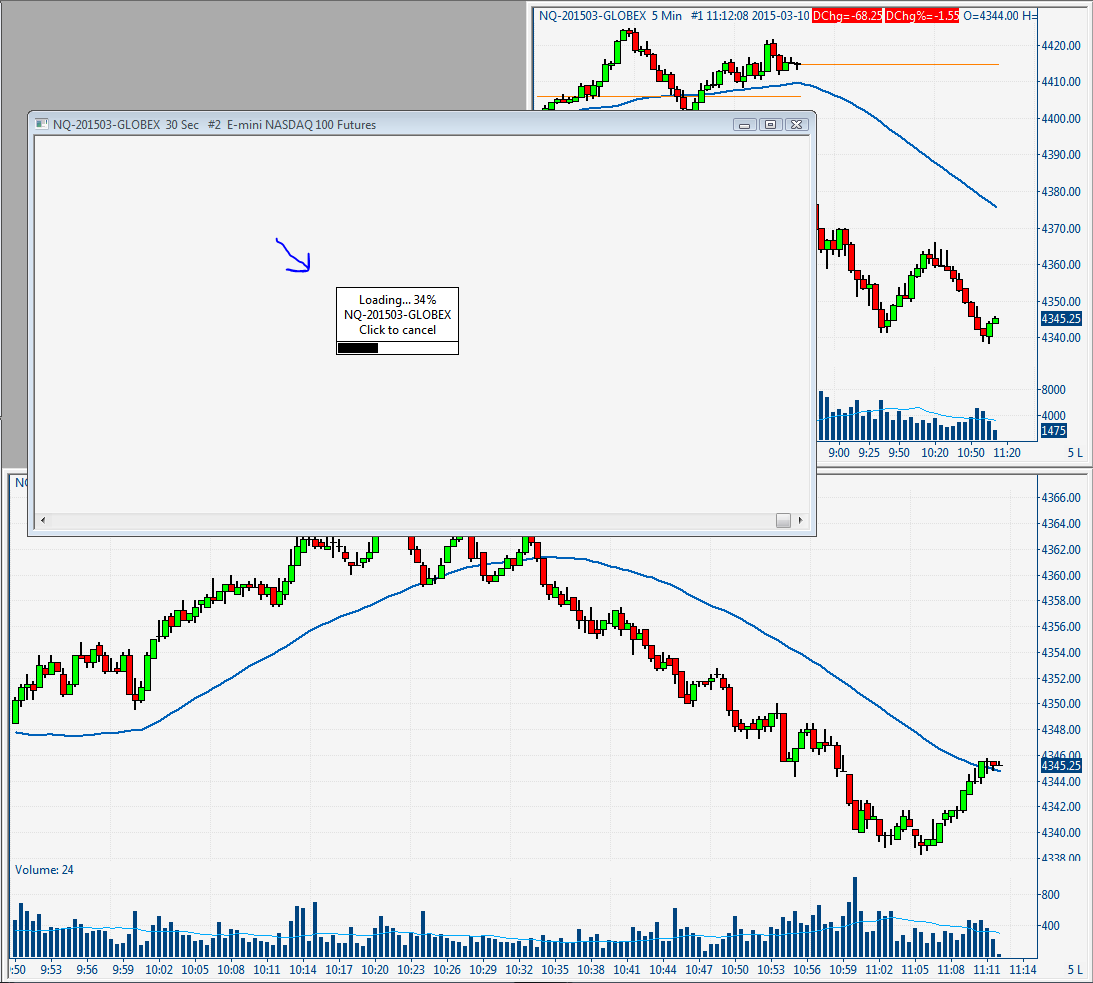Image resolution: width=1093 pixels, height=983 pixels.
Task: Click the 4380.00 price label
Action: click(x=1061, y=192)
